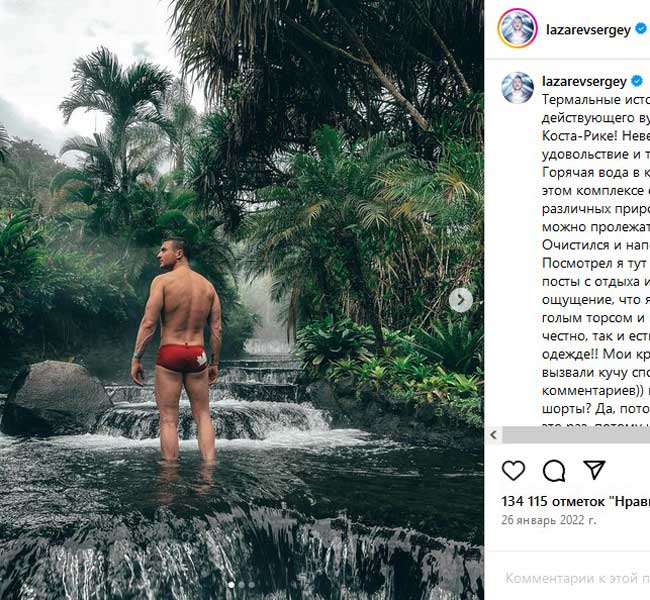
Task: Like the post with the heart icon
Action: click(513, 470)
